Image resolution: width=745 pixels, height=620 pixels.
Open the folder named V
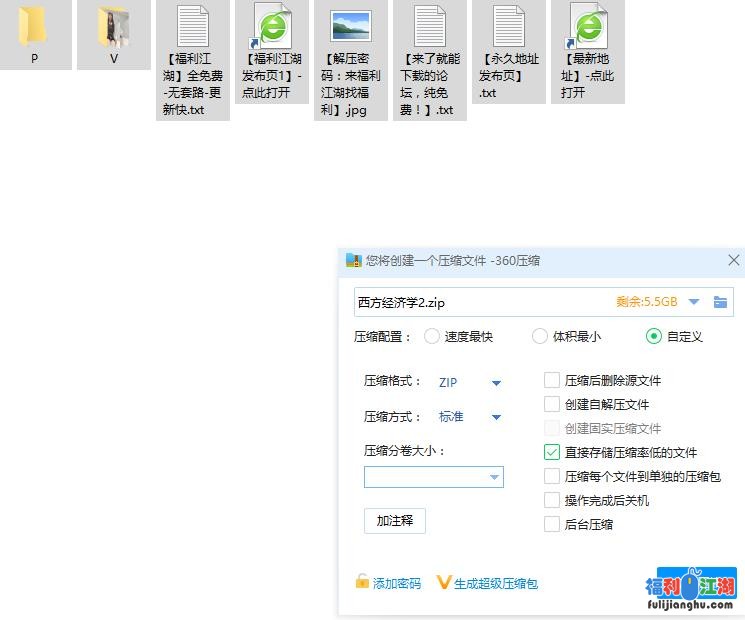113,27
